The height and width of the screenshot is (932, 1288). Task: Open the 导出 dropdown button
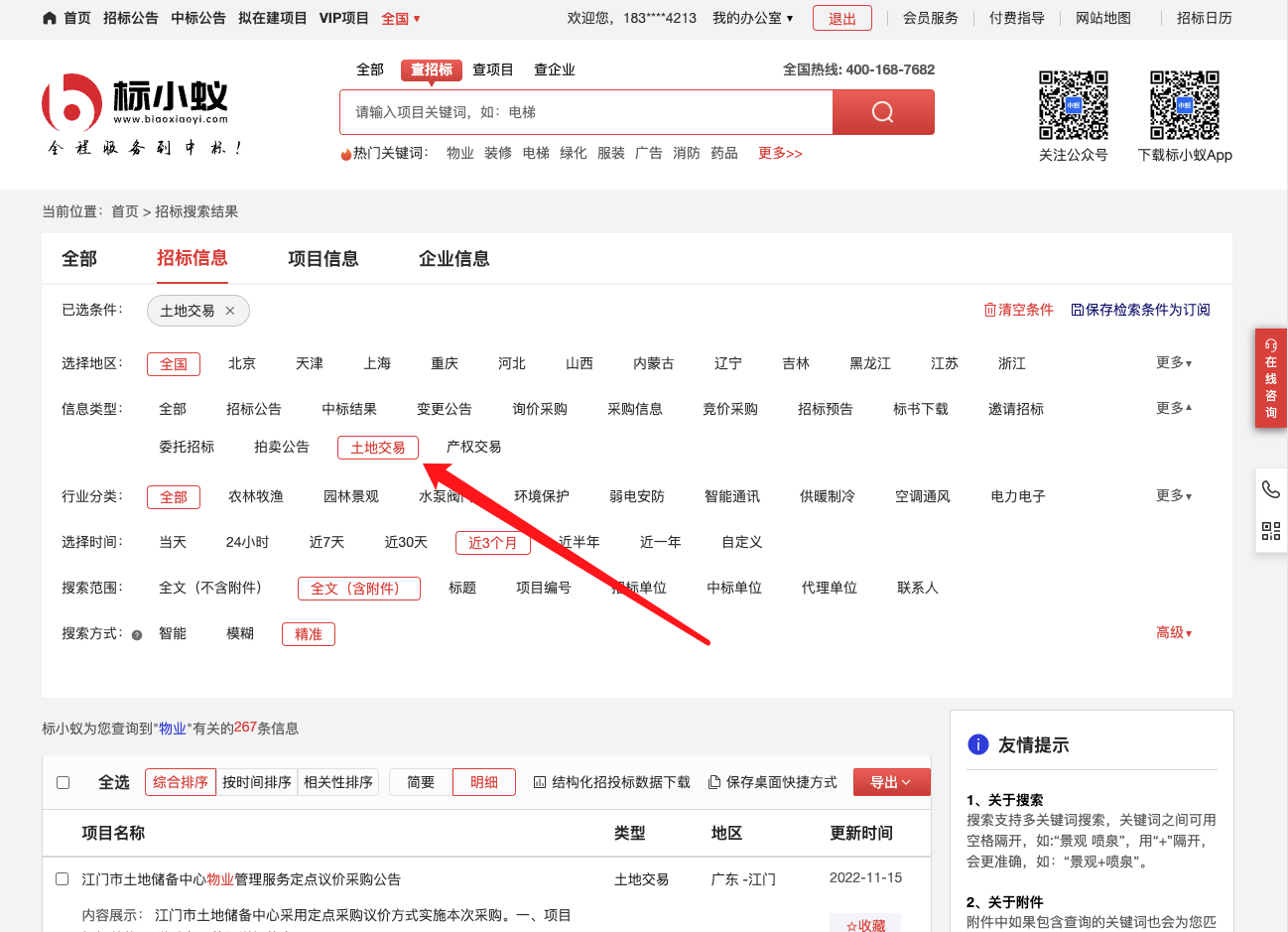tap(889, 782)
